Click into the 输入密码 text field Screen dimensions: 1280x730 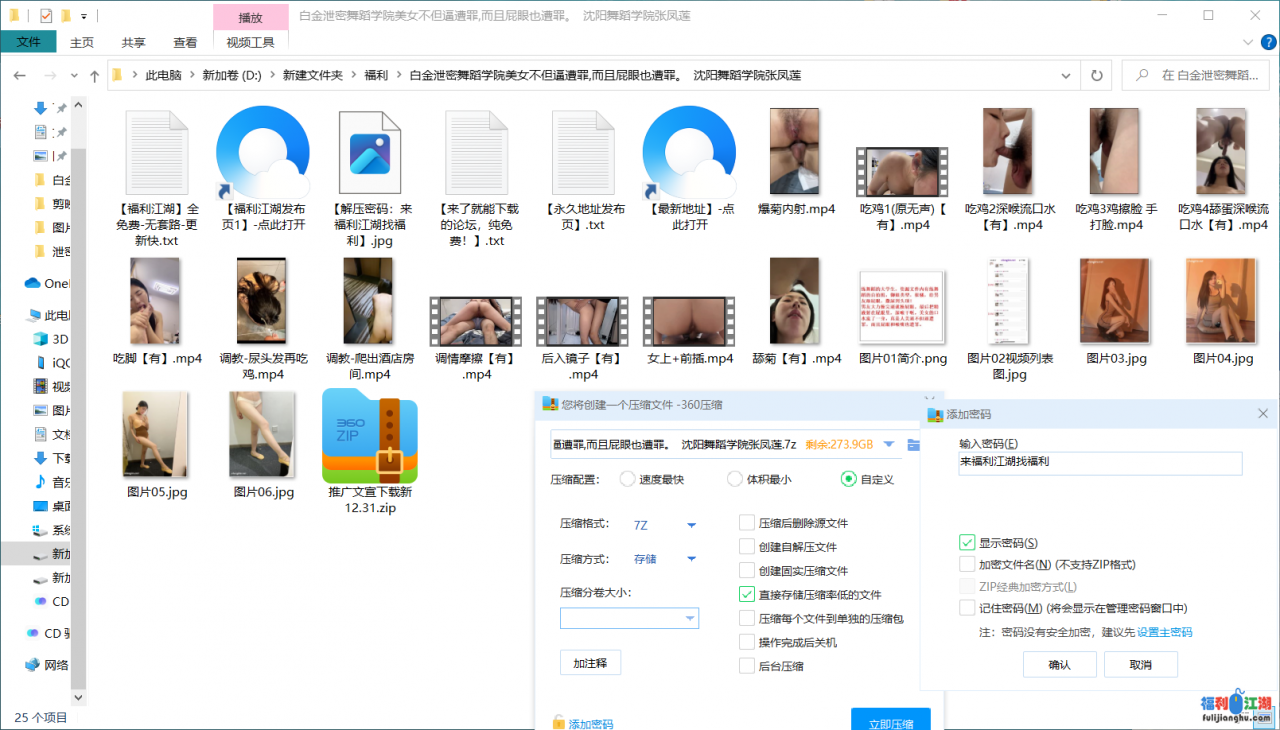tap(1099, 463)
